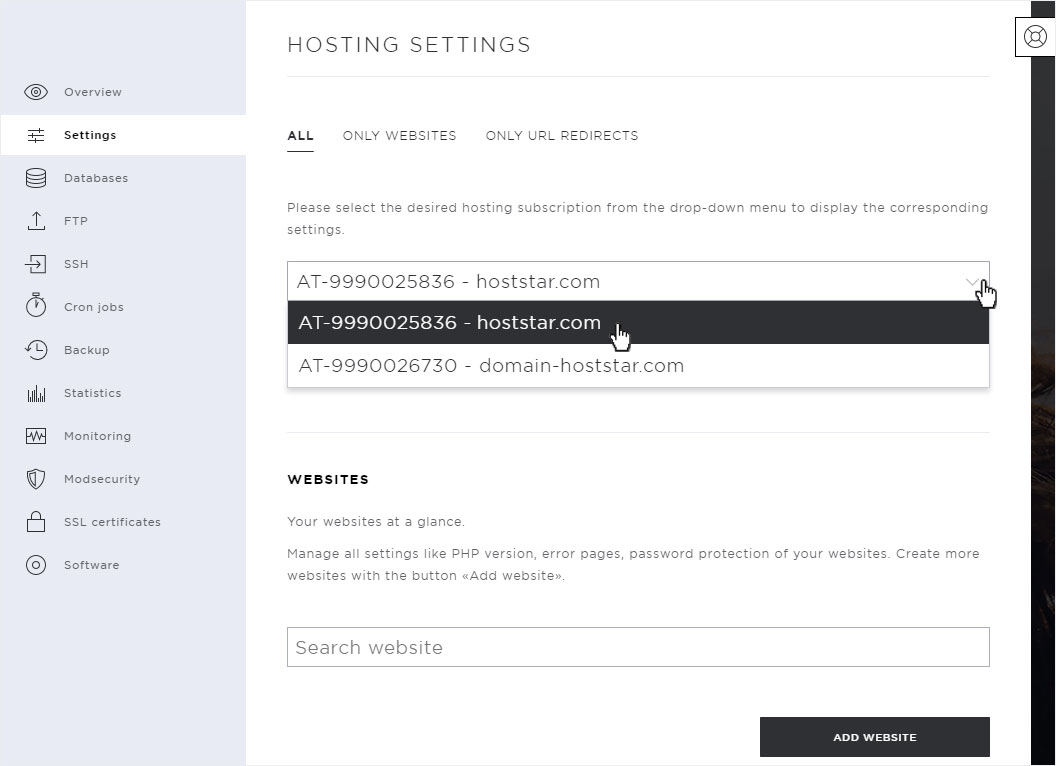Open Modsecurity settings entry
Viewport: 1056px width, 766px height.
(x=123, y=480)
